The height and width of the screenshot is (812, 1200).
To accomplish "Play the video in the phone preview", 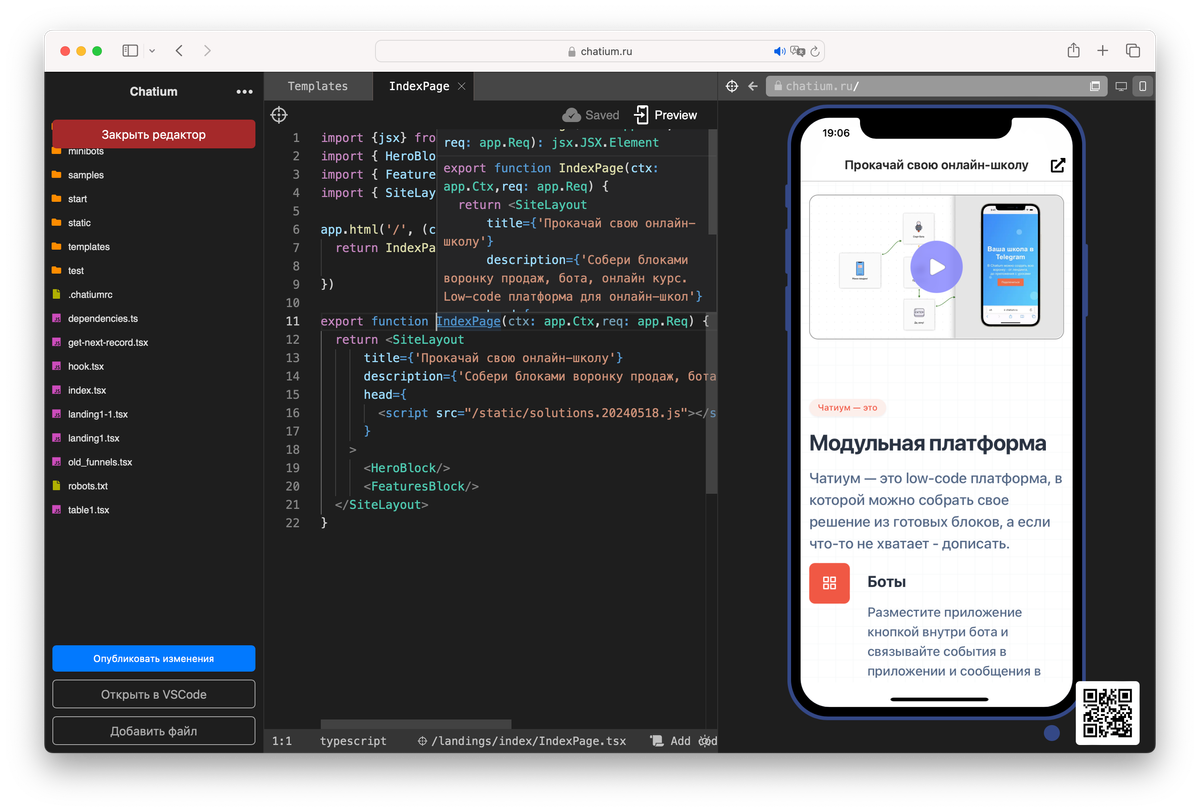I will (936, 267).
